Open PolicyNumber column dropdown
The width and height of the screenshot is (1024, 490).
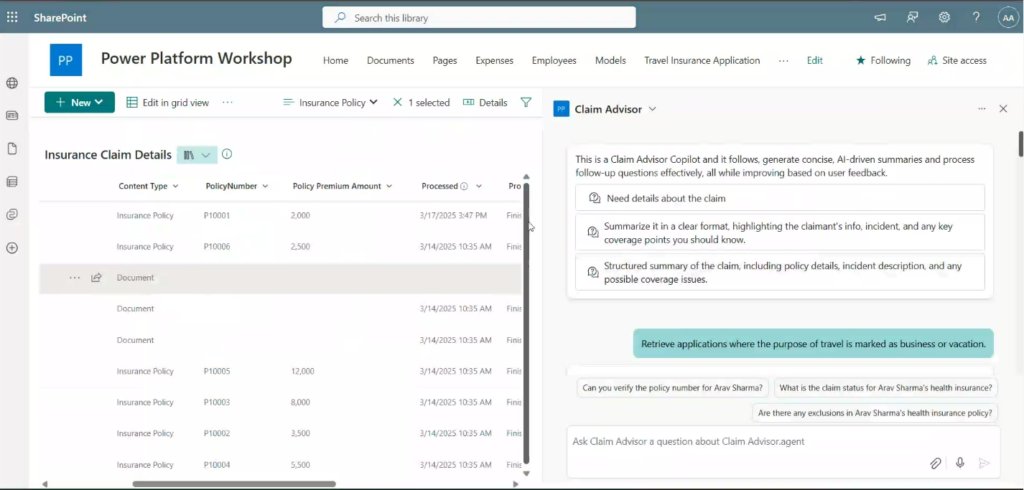coord(265,186)
